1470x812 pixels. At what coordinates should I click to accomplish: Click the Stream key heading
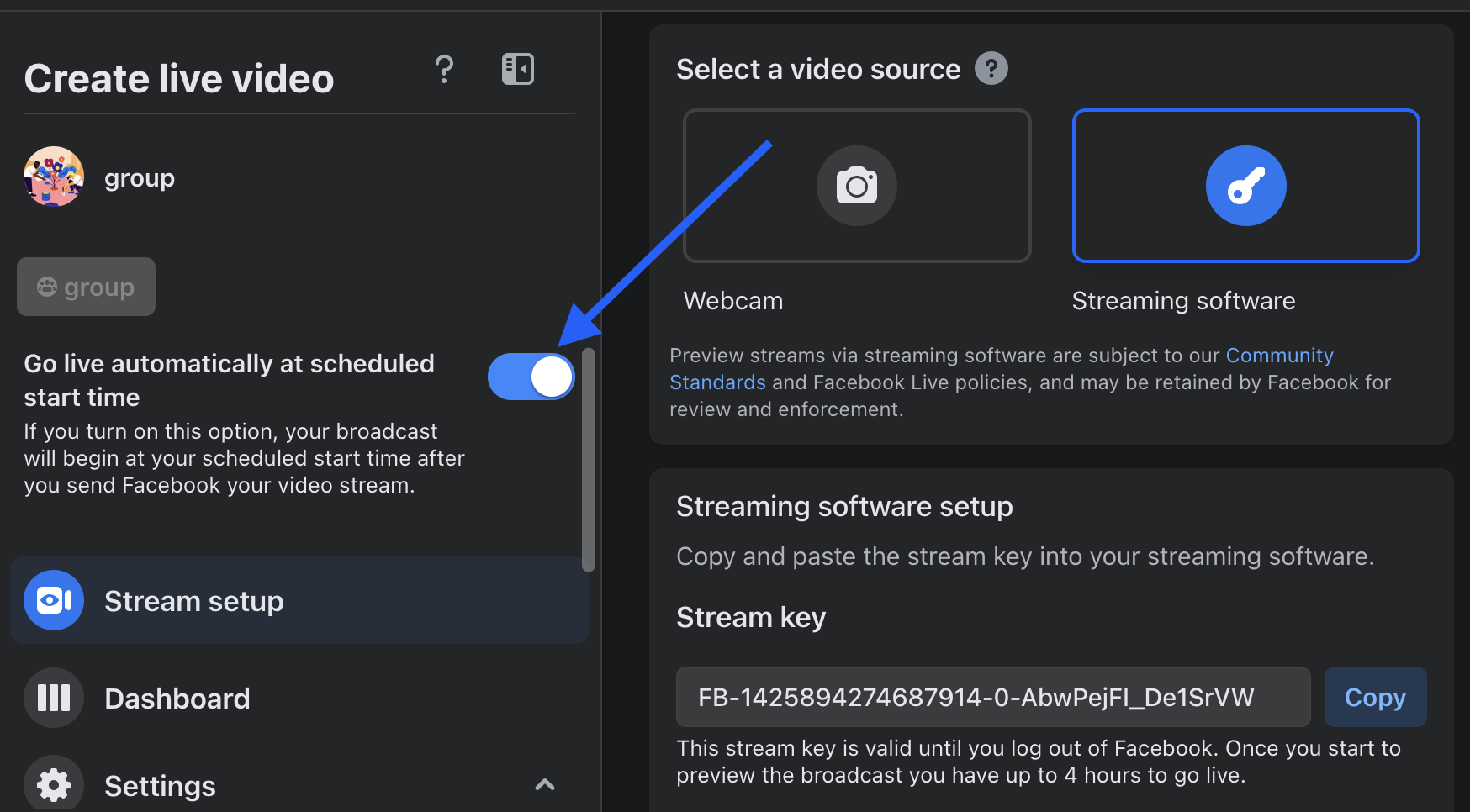point(751,618)
